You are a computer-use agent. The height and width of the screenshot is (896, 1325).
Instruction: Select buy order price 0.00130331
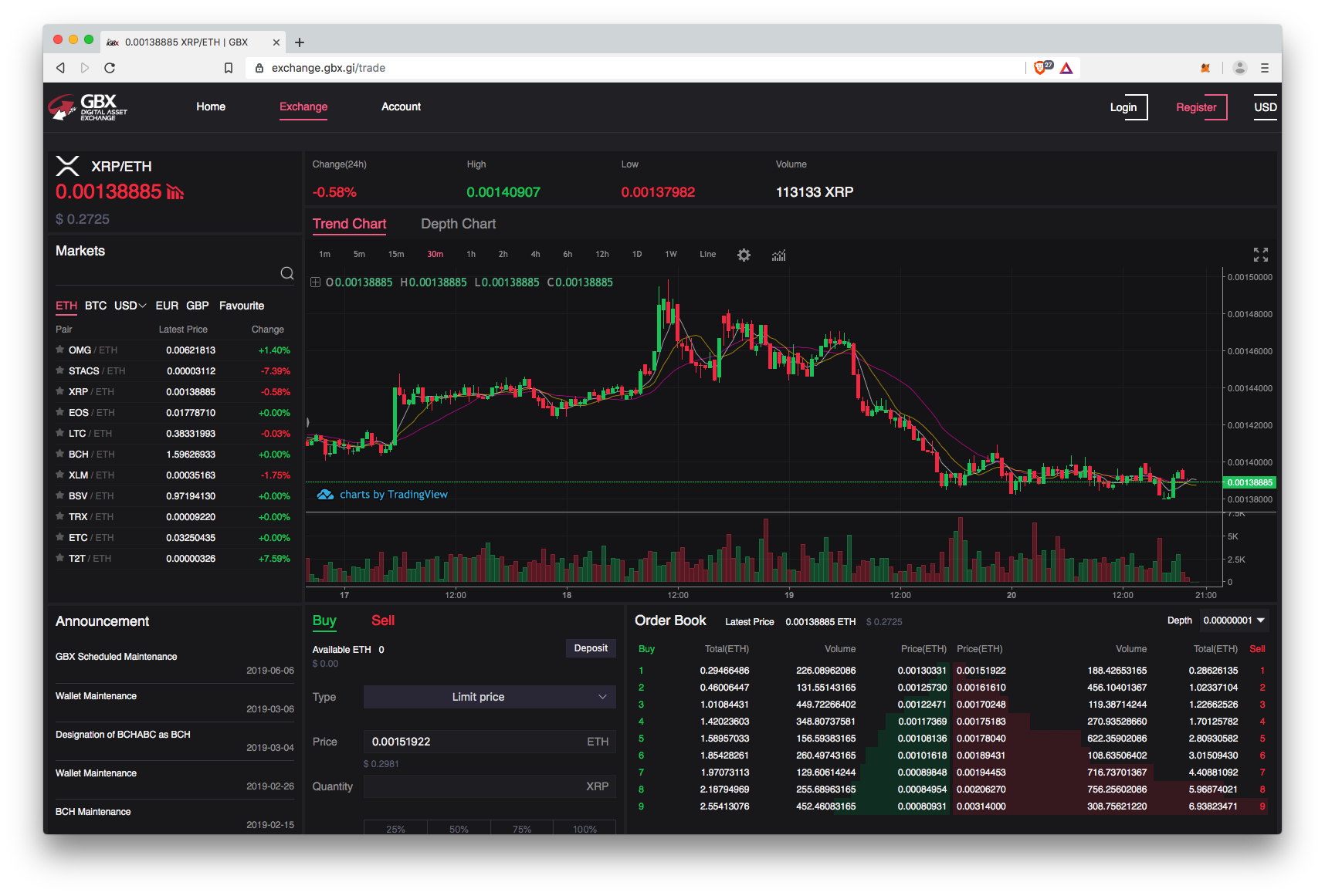[922, 671]
